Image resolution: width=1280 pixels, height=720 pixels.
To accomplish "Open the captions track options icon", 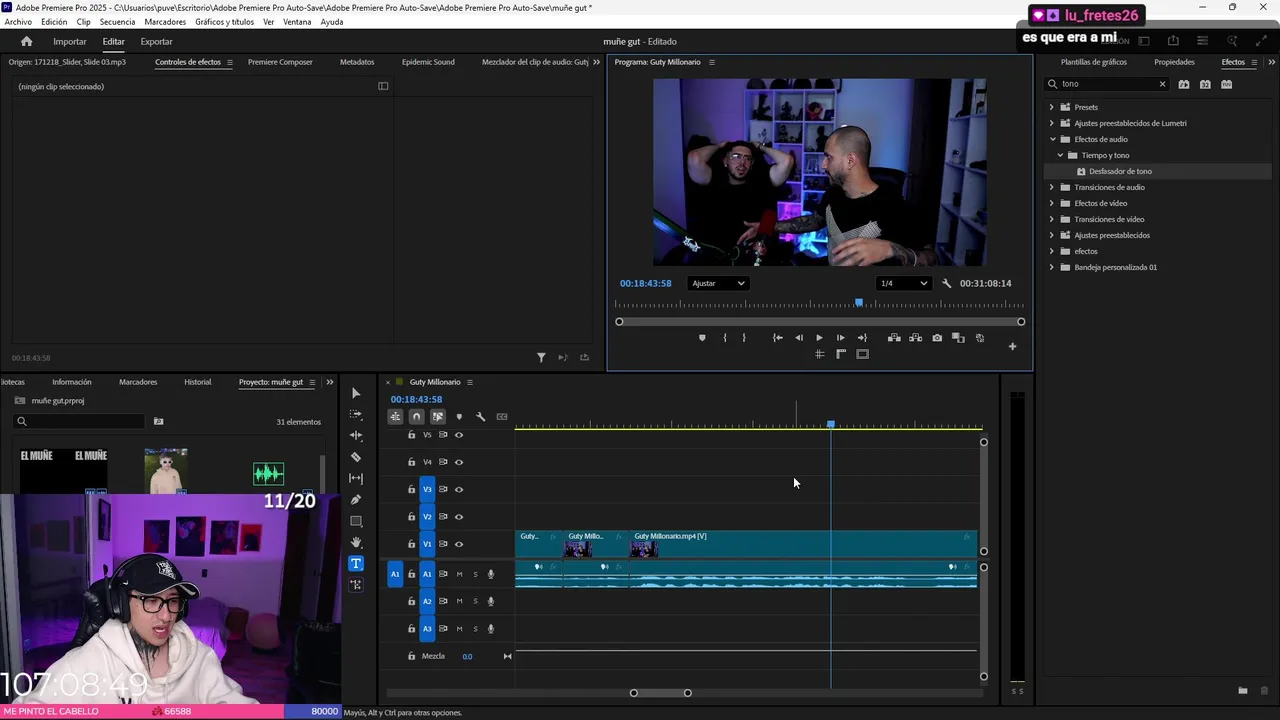I will point(502,417).
